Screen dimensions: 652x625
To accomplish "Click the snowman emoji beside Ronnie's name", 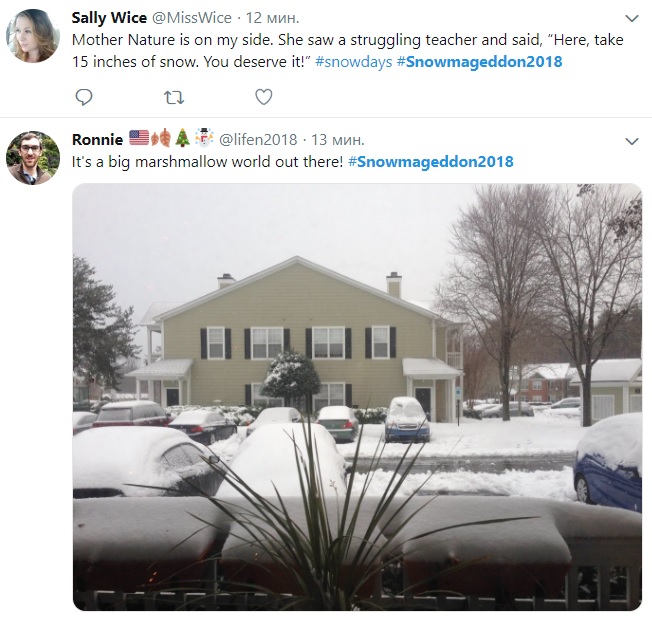I will (204, 138).
